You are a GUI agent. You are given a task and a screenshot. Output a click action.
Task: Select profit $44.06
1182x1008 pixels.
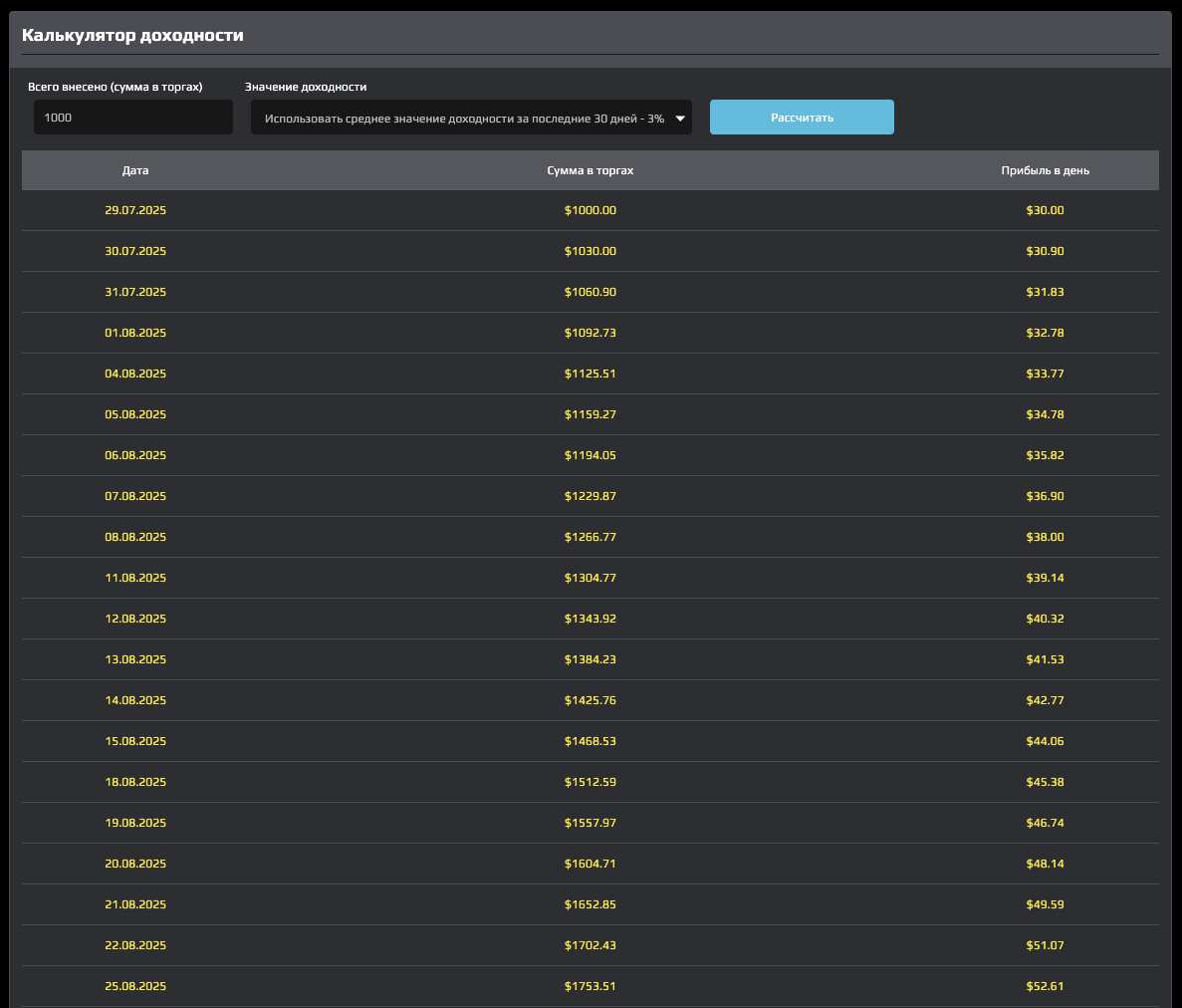click(1045, 741)
